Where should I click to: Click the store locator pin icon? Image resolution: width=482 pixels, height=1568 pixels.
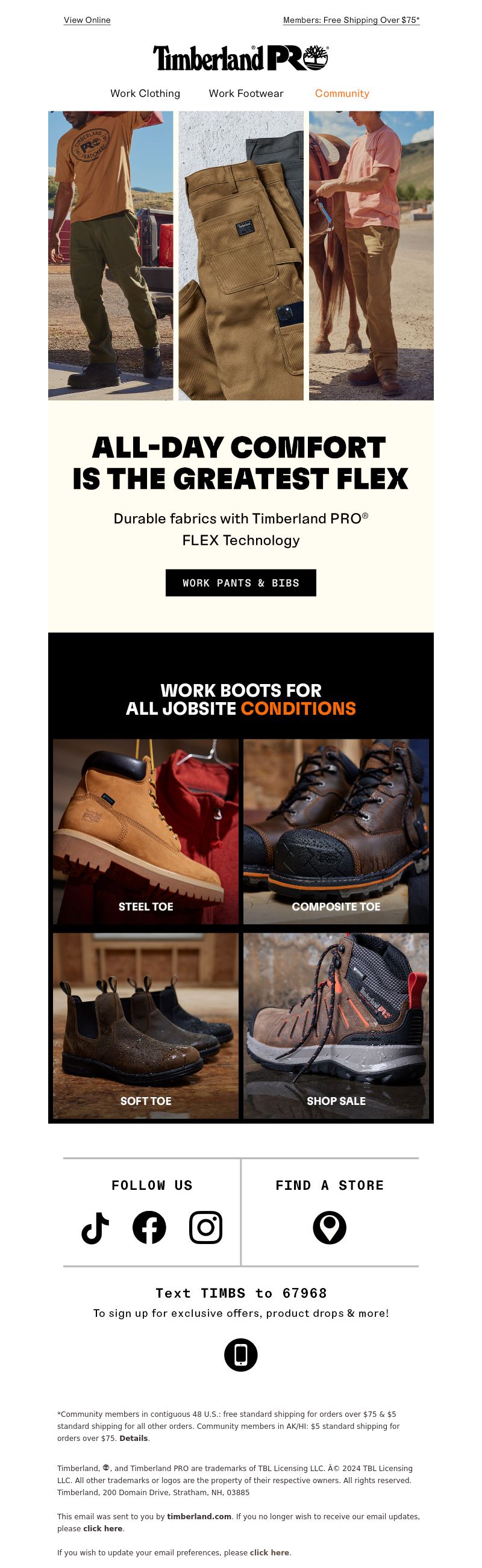330,1228
